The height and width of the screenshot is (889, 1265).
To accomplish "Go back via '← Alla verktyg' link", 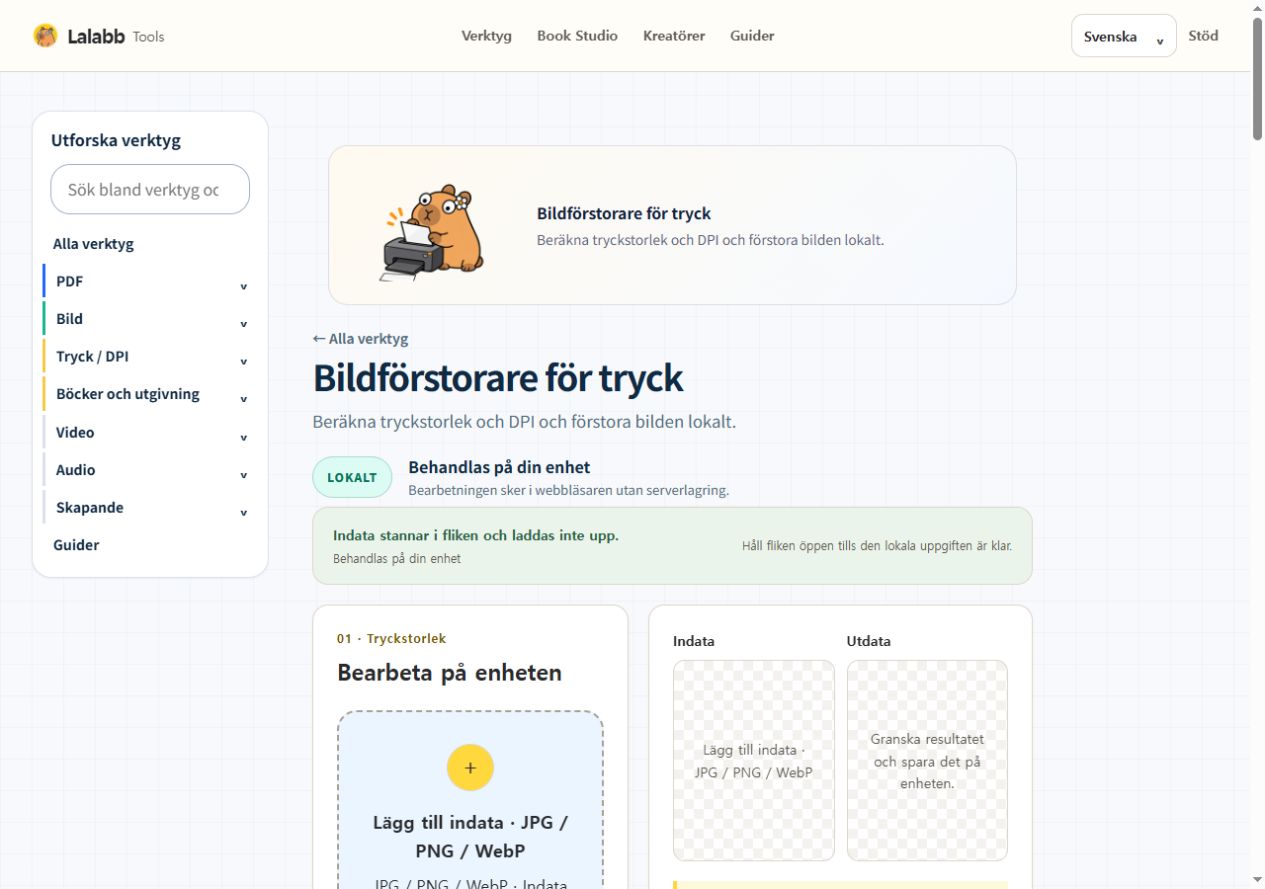I will [360, 338].
